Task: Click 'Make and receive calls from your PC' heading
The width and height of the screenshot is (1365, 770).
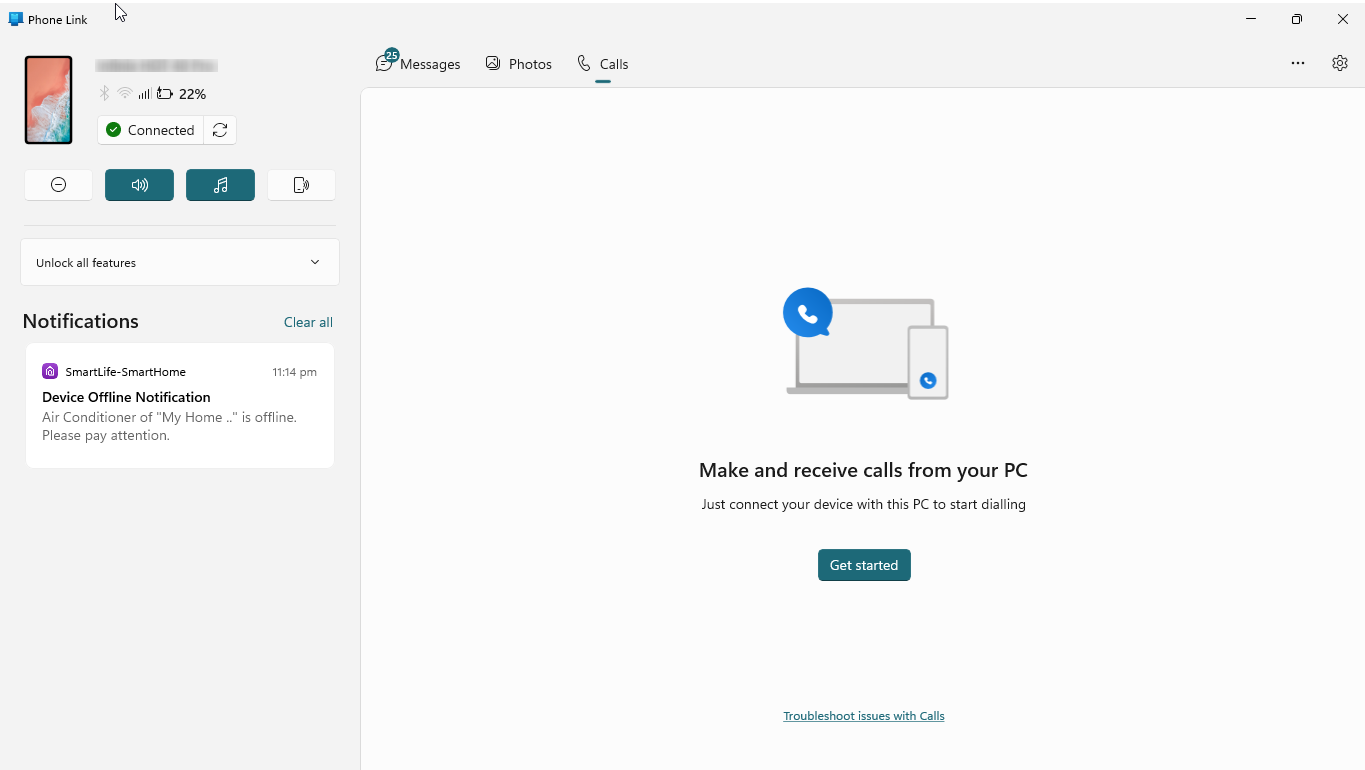Action: pos(863,470)
